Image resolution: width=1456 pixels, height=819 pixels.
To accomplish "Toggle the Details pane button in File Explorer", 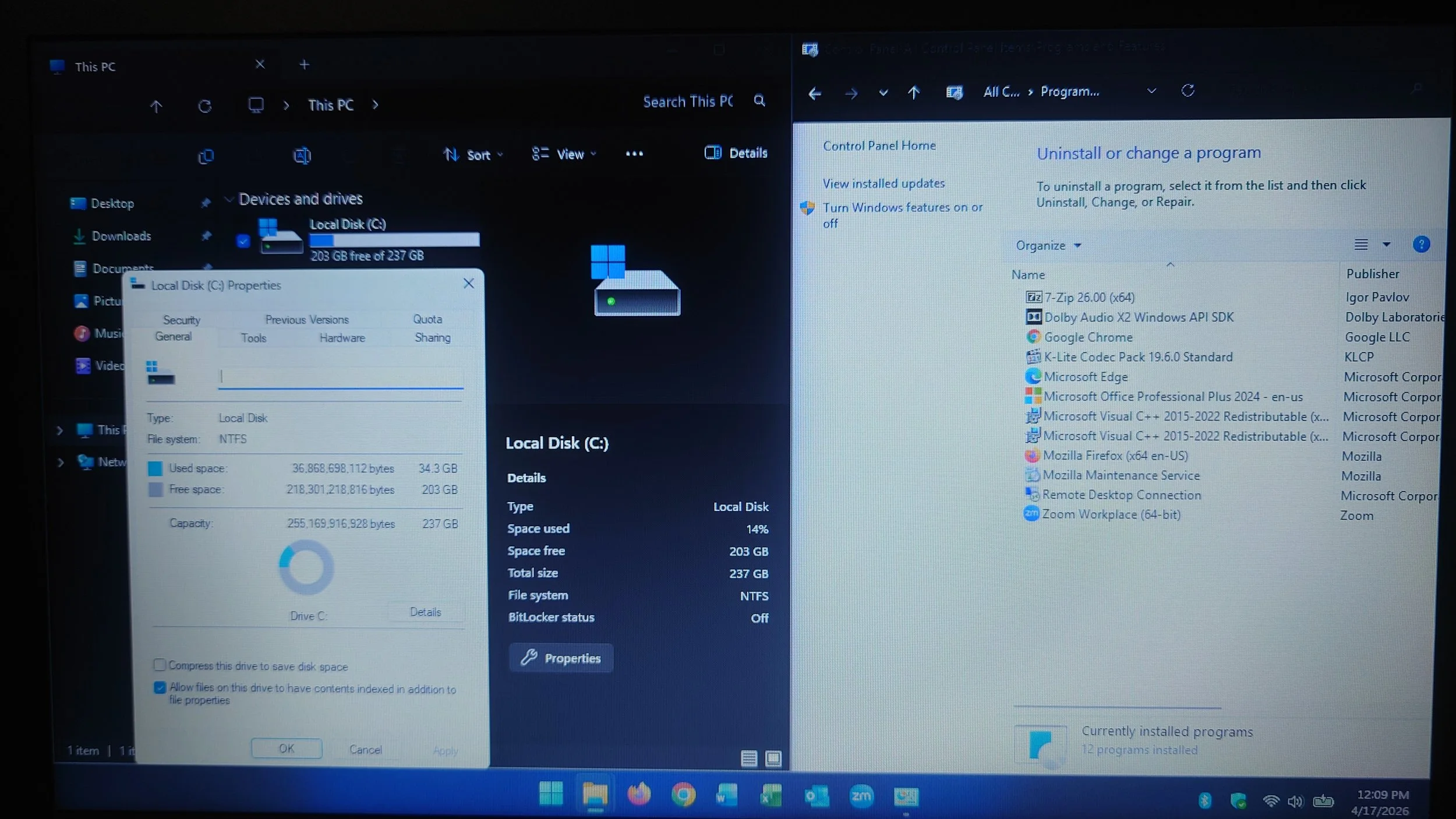I will pyautogui.click(x=736, y=153).
